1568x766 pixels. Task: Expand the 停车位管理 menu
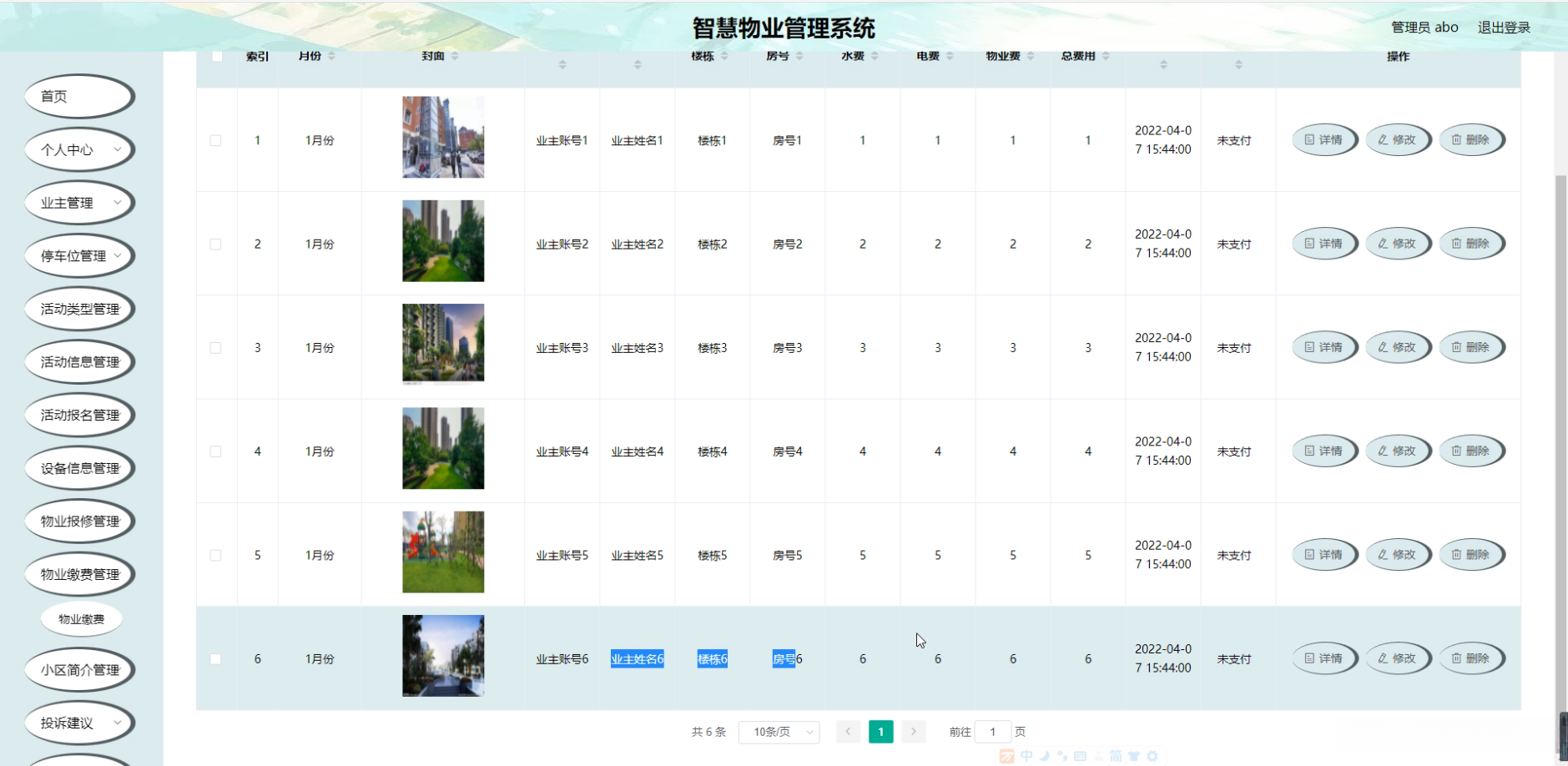pos(79,256)
